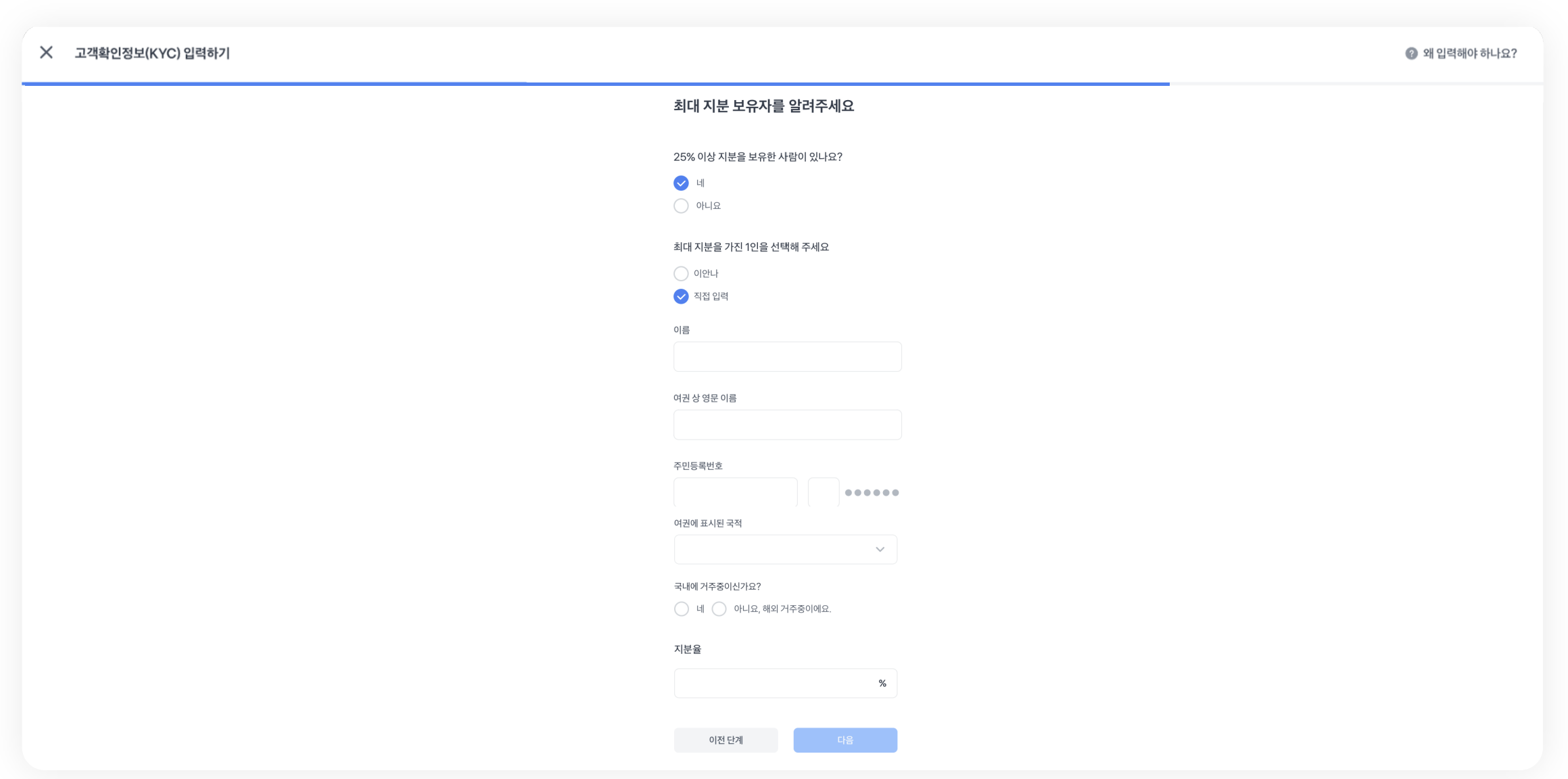The image size is (1568, 779).
Task: Click the ownership percentage input field
Action: (774, 683)
